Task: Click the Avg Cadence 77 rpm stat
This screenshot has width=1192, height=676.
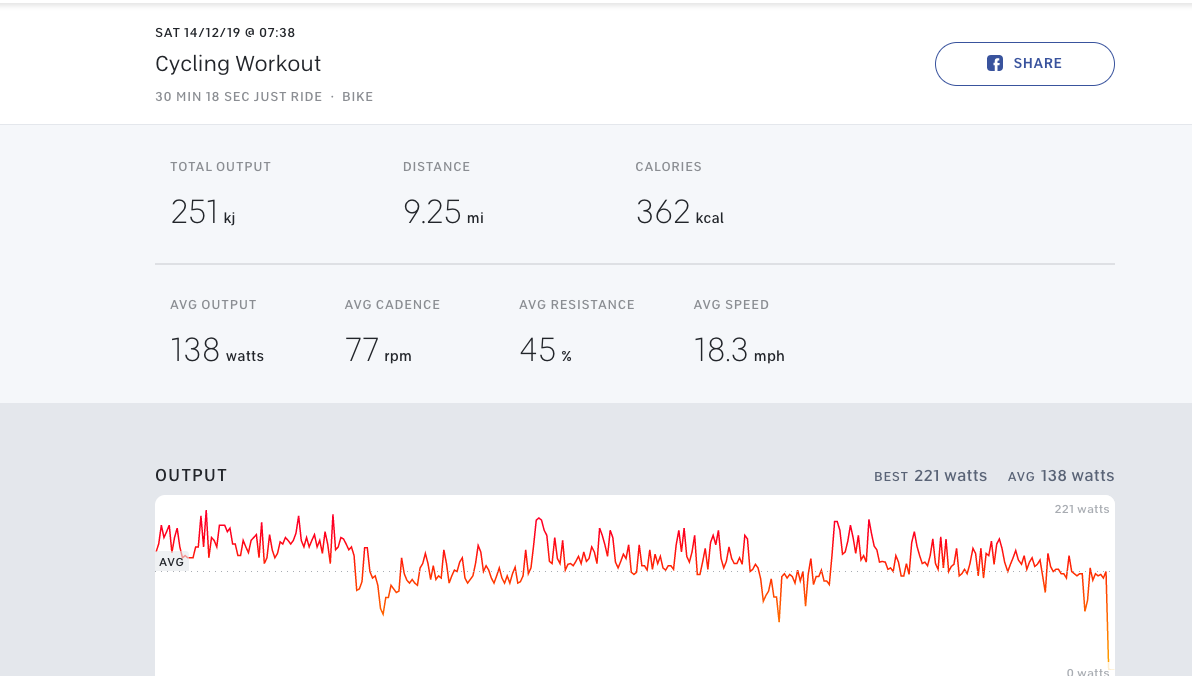Action: (x=378, y=350)
